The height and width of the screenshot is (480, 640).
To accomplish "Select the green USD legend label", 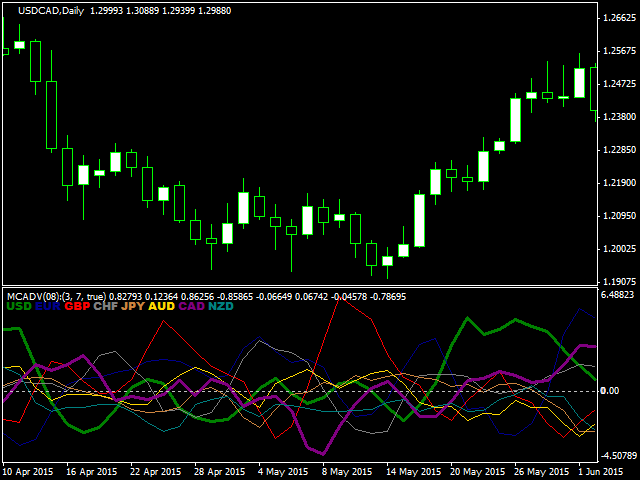I will (x=19, y=306).
